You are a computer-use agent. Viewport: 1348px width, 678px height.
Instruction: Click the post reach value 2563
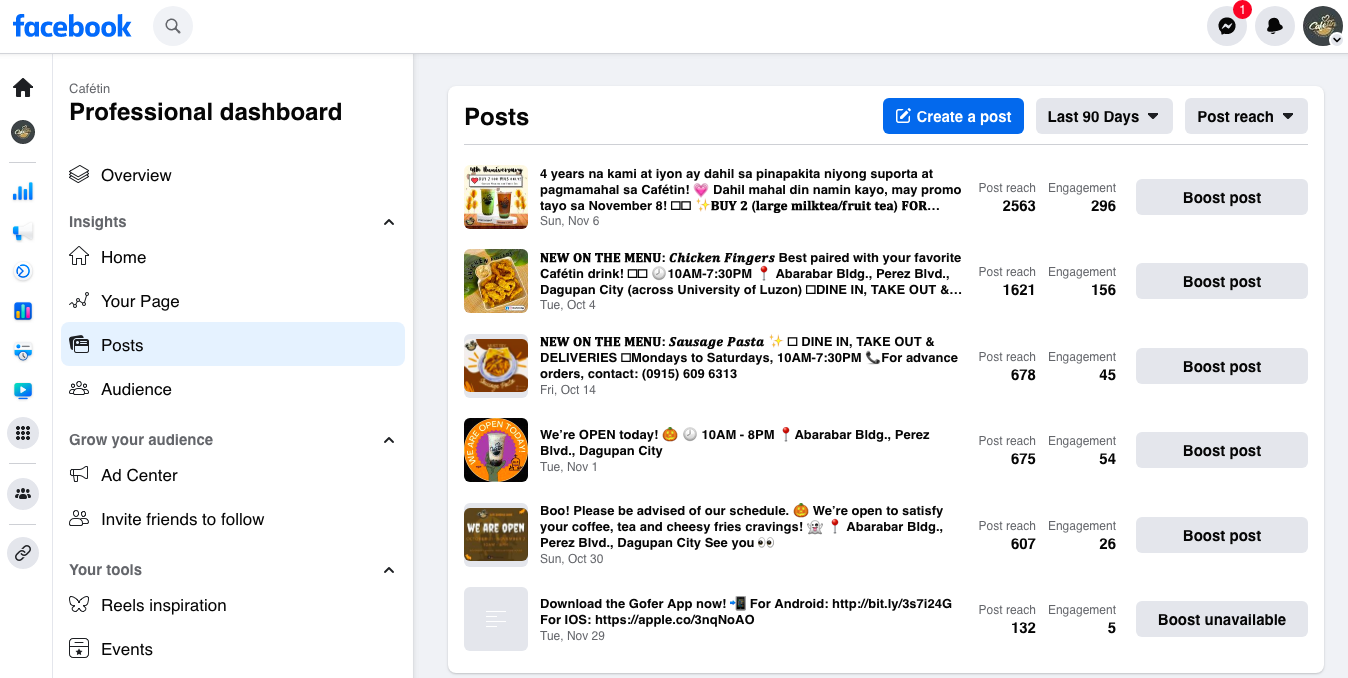pos(1019,206)
